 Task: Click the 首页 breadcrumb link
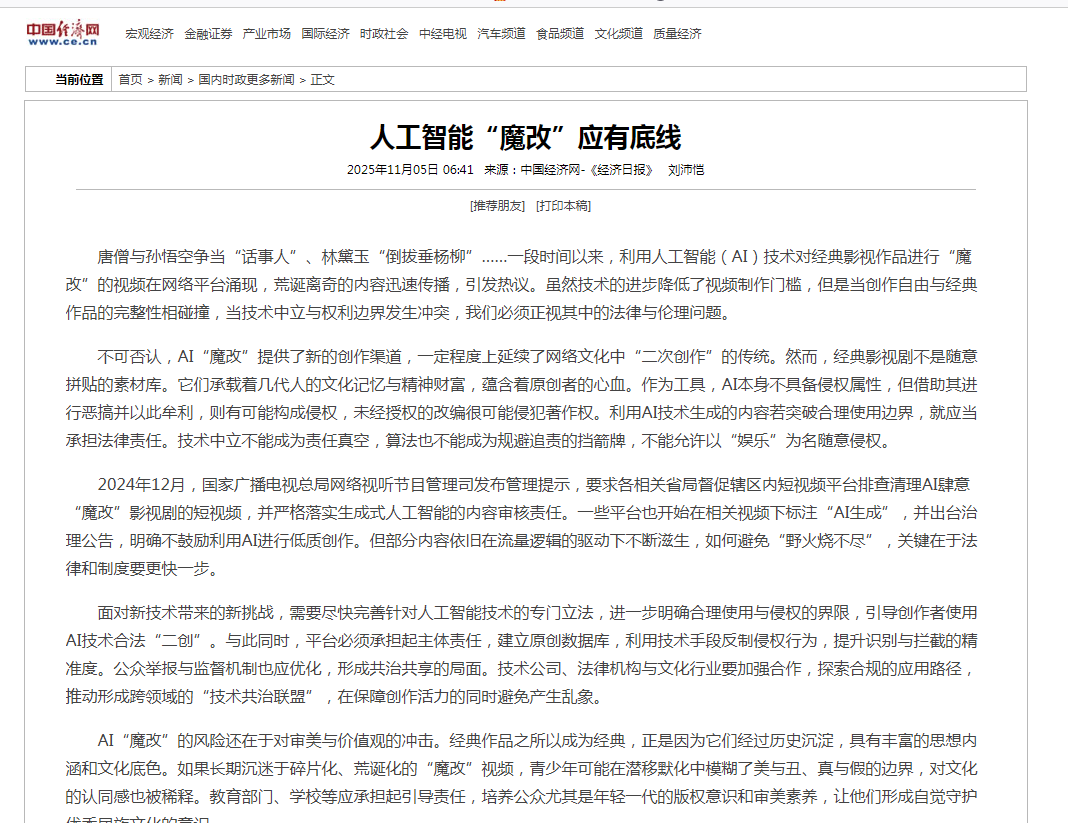point(130,80)
